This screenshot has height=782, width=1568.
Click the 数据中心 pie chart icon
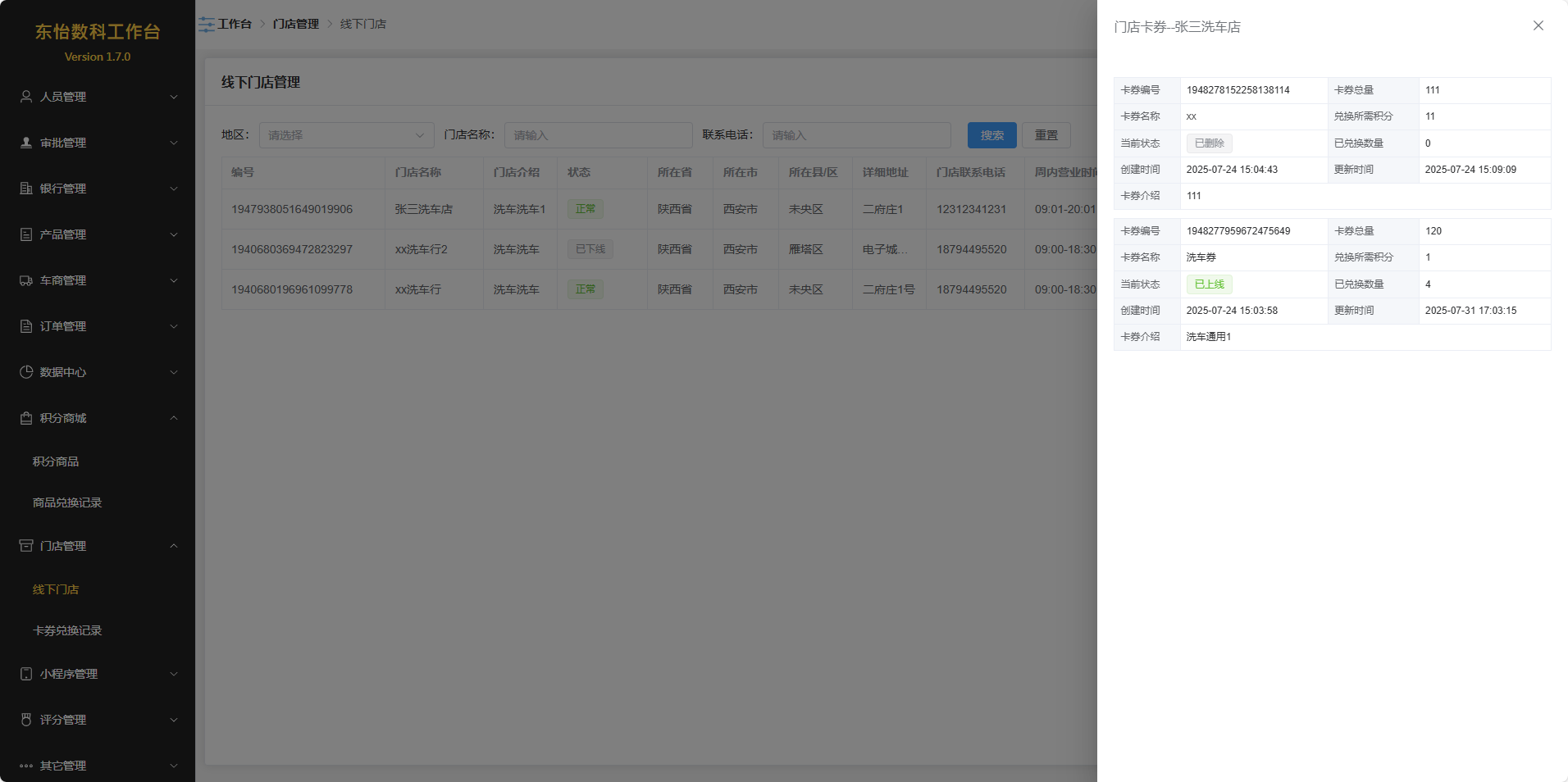pos(26,372)
